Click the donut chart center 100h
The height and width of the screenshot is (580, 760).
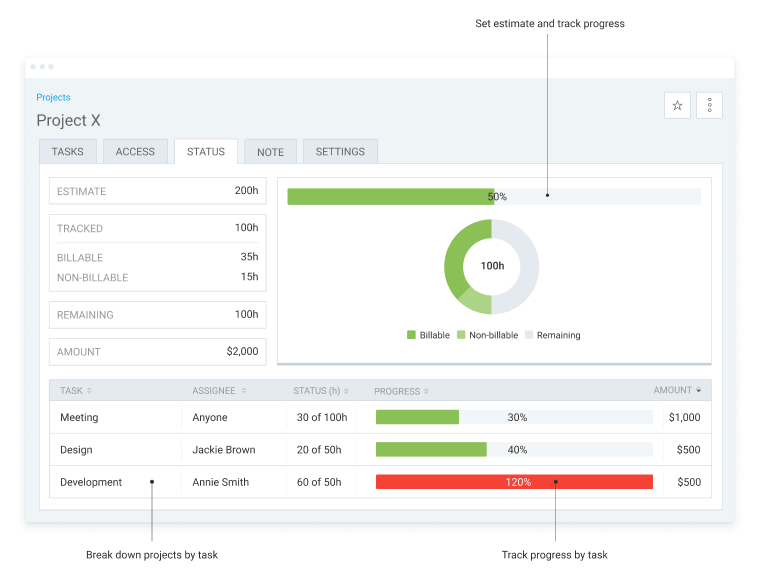[x=492, y=266]
